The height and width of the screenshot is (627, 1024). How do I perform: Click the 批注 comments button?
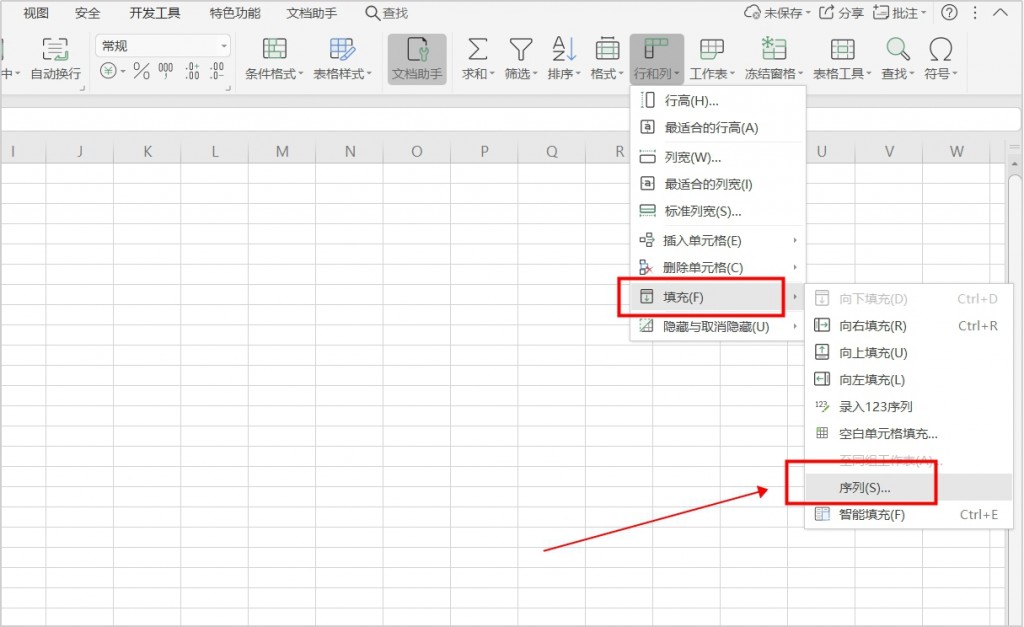899,12
